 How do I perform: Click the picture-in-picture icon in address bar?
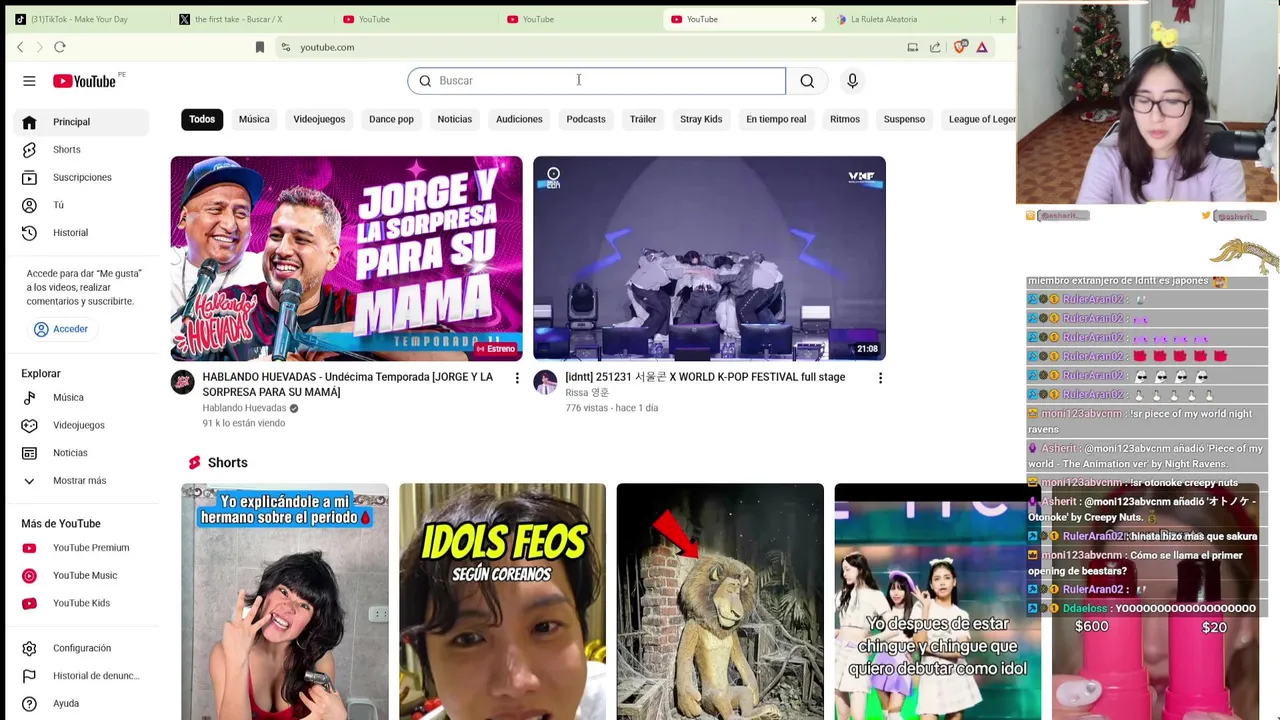913,47
